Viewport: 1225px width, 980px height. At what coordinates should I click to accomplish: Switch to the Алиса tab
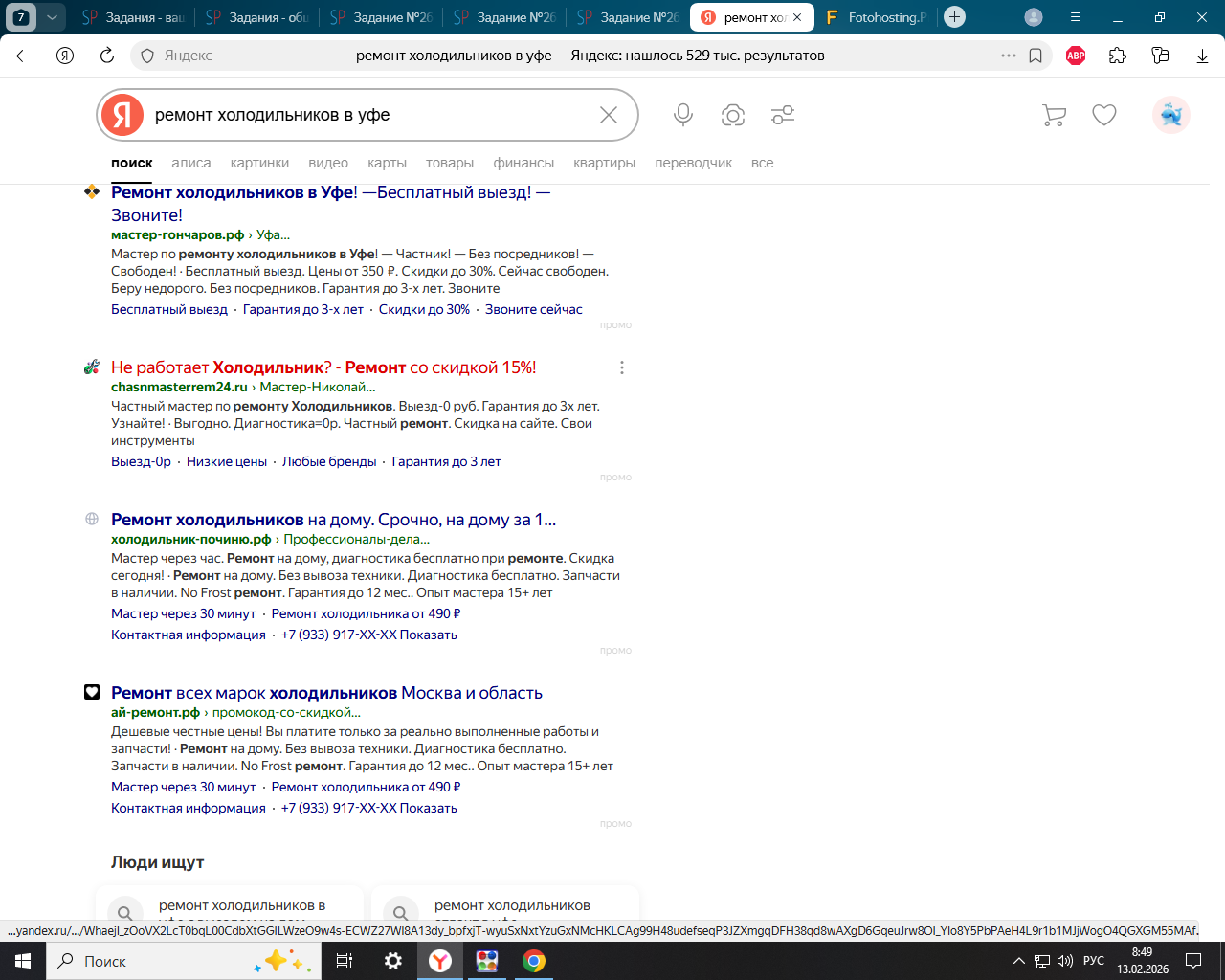point(191,163)
